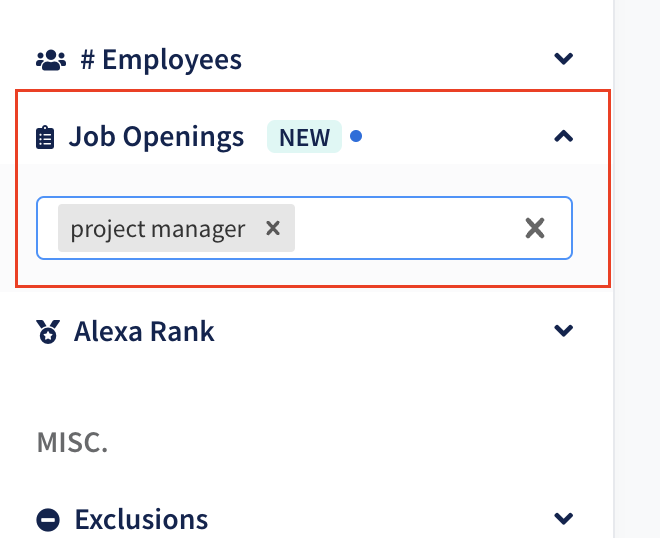660x538 pixels.
Task: Collapse the Job Openings section chevron
Action: [x=564, y=136]
